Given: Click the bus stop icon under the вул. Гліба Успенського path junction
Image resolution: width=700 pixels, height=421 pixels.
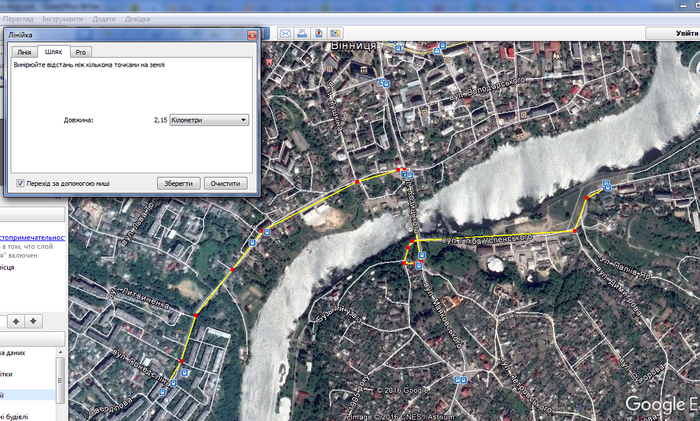Looking at the screenshot, I should click(x=421, y=255).
